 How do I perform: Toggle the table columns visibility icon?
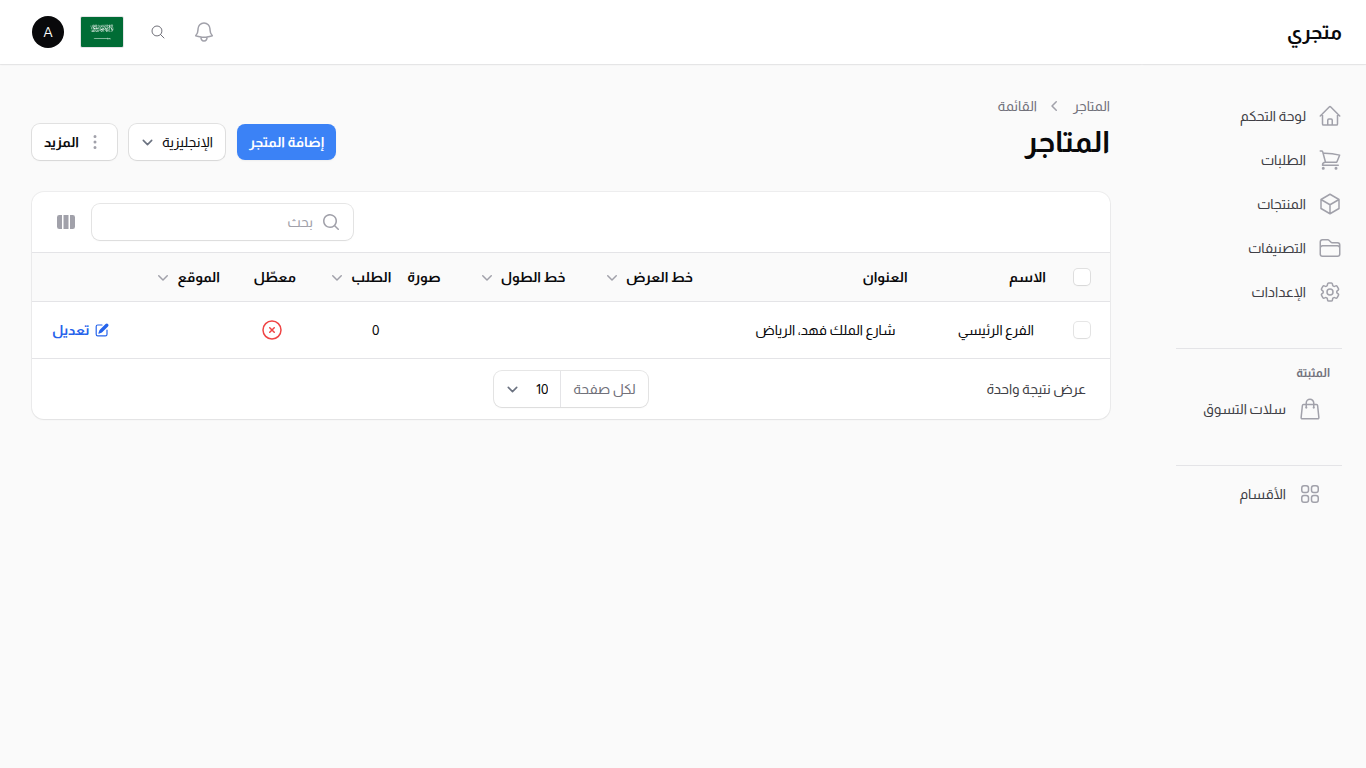65,221
